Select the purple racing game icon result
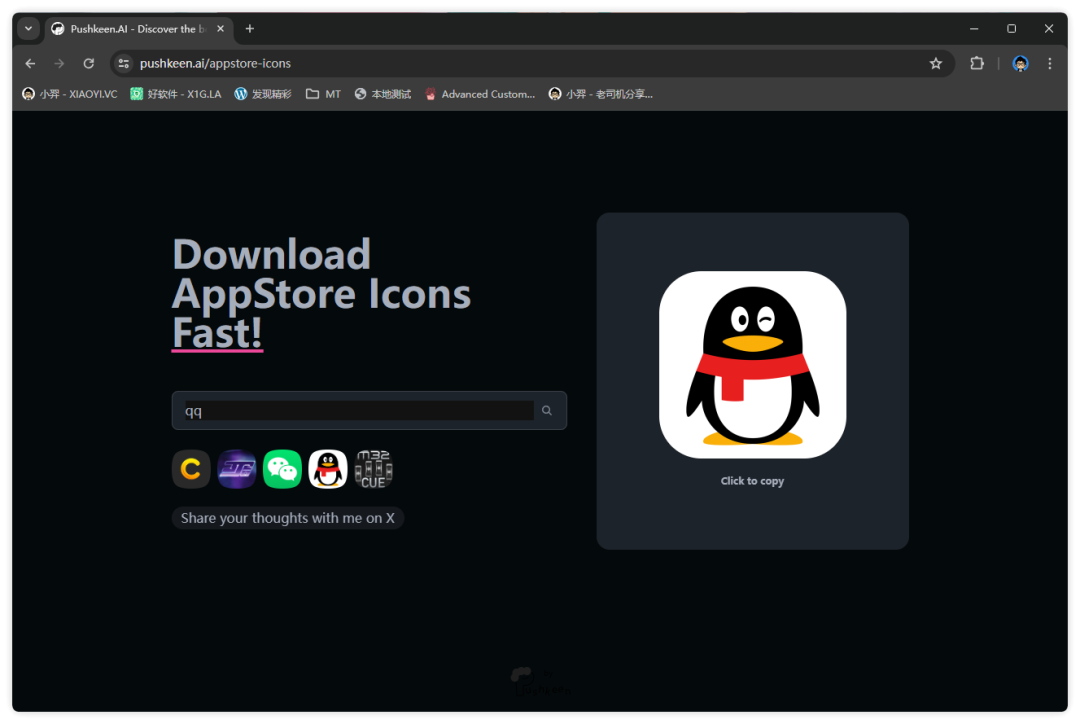The width and height of the screenshot is (1080, 724). coord(236,469)
